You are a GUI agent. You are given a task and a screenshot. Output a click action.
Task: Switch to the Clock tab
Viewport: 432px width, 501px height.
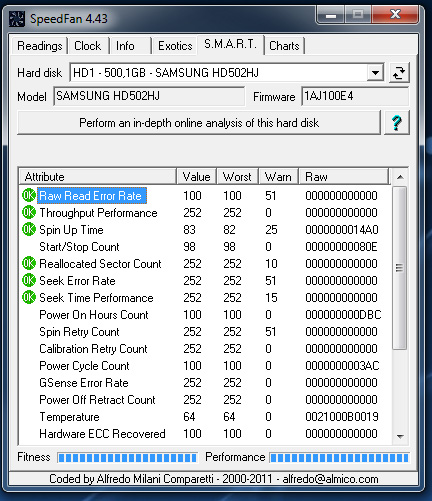(x=88, y=46)
